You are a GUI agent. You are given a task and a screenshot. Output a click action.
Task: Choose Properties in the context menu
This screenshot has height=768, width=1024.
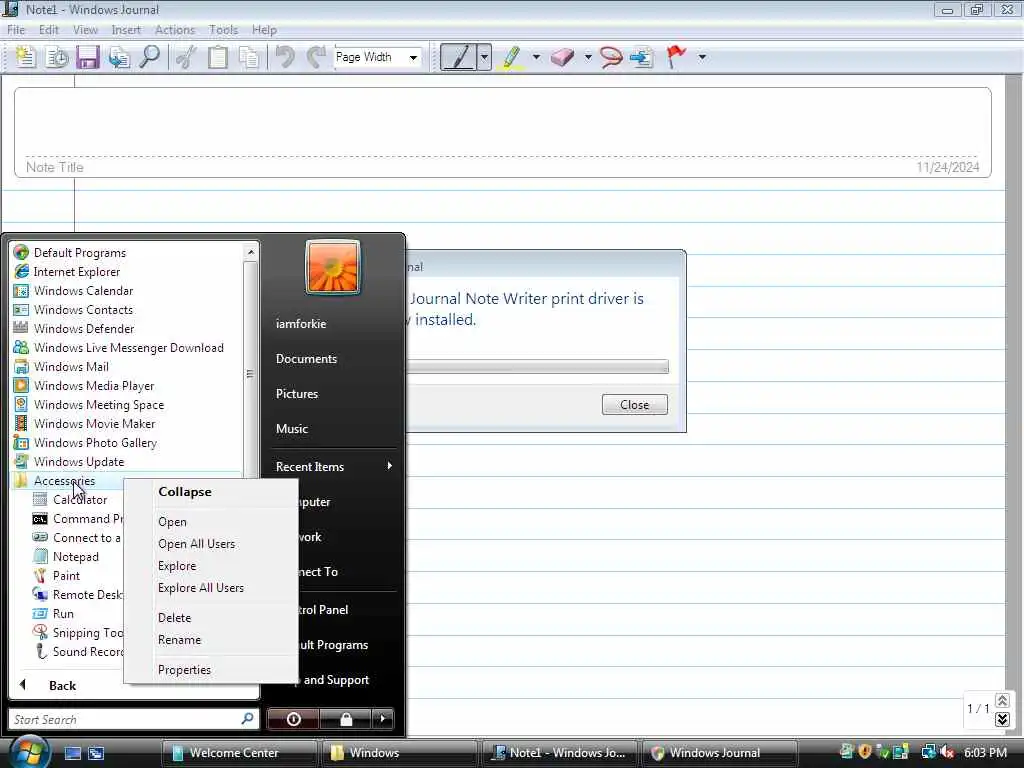(x=184, y=670)
